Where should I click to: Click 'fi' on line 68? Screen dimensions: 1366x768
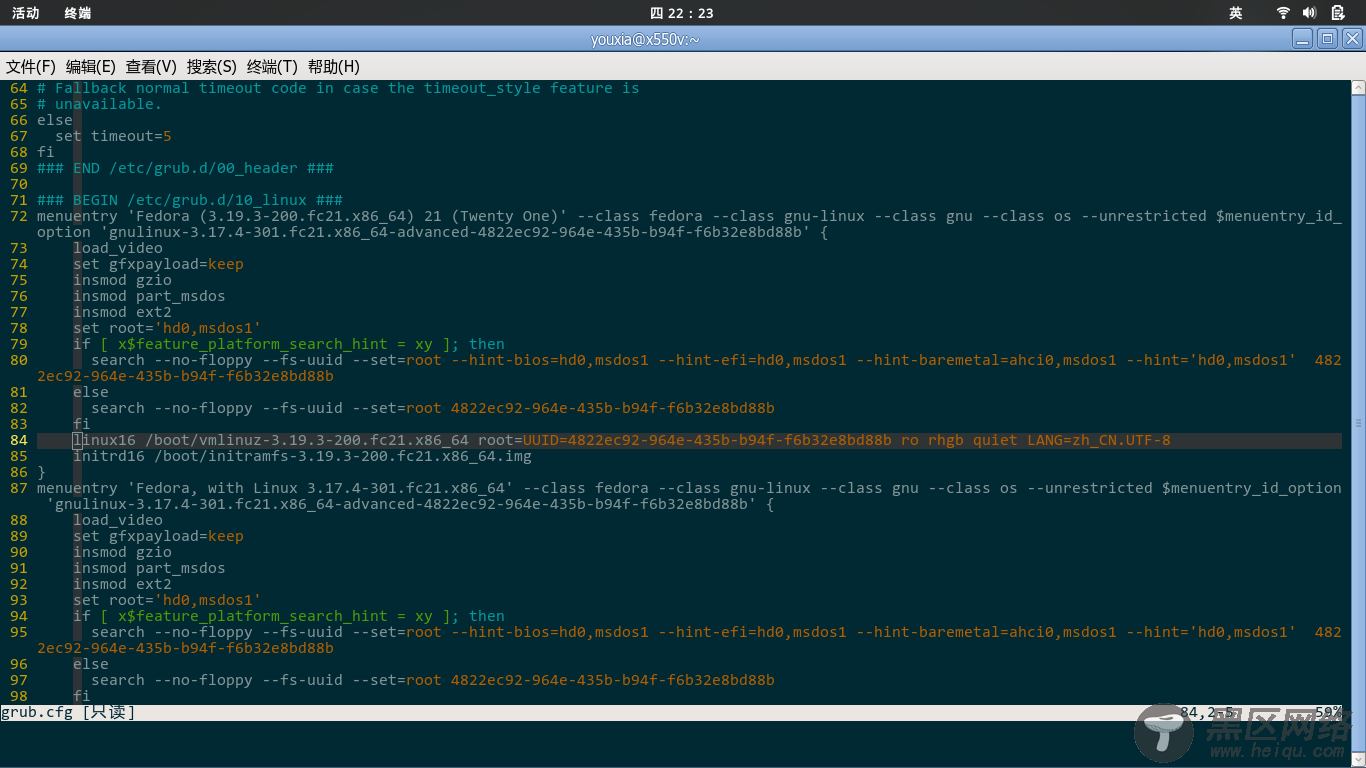click(46, 152)
